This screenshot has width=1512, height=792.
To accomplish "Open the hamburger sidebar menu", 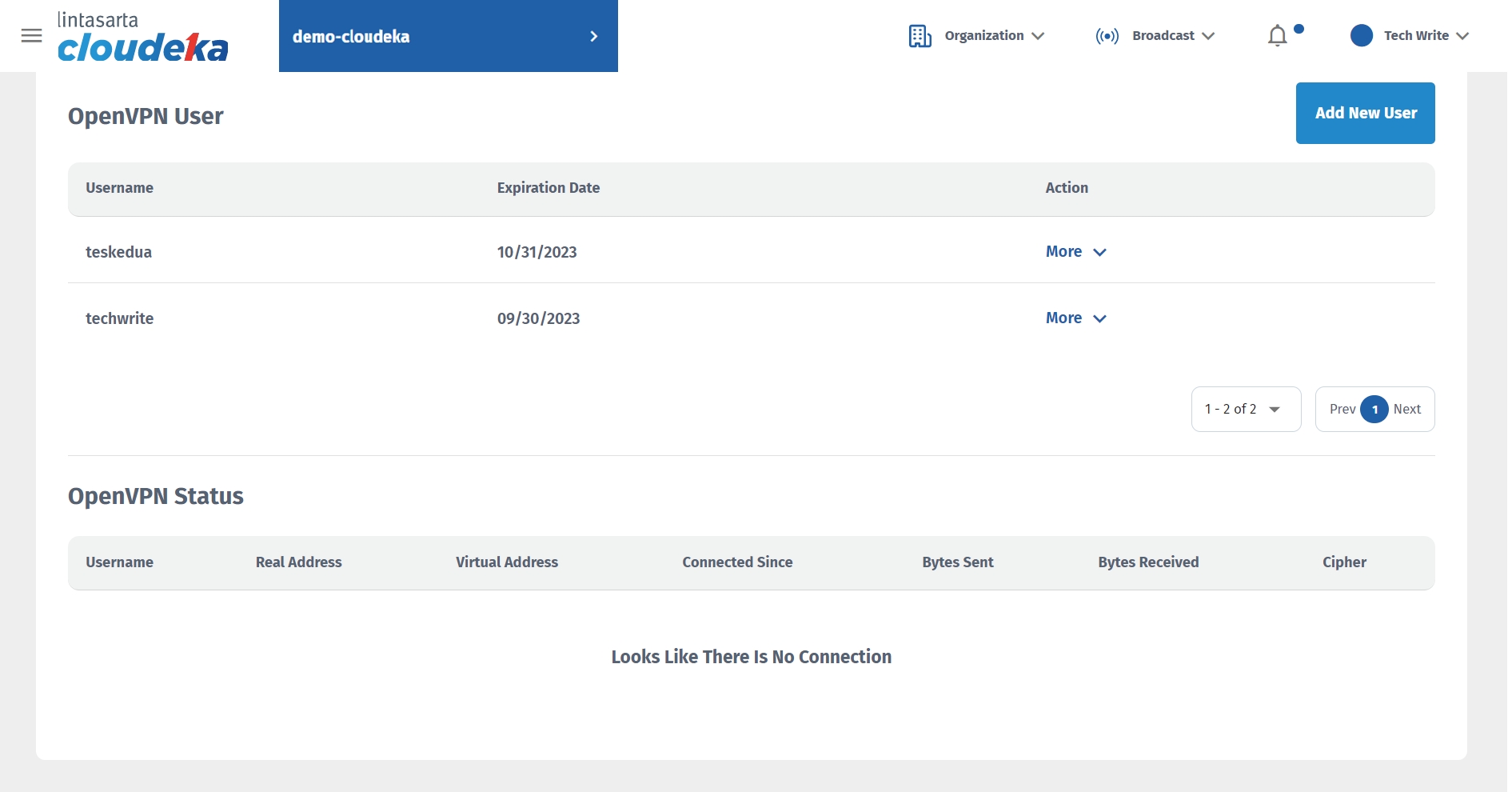I will pos(31,35).
